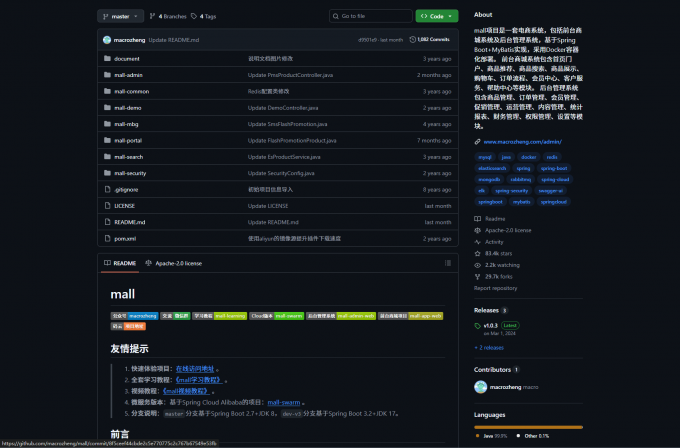Open the 1,082 Commits history link
The height and width of the screenshot is (448, 680).
tap(429, 39)
